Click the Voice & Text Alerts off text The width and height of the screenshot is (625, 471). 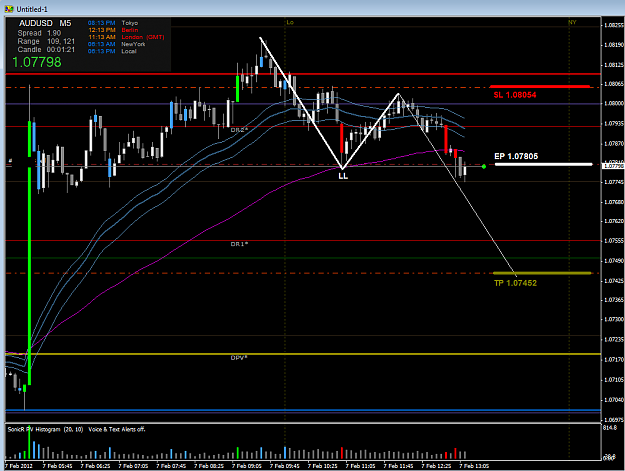click(x=117, y=429)
